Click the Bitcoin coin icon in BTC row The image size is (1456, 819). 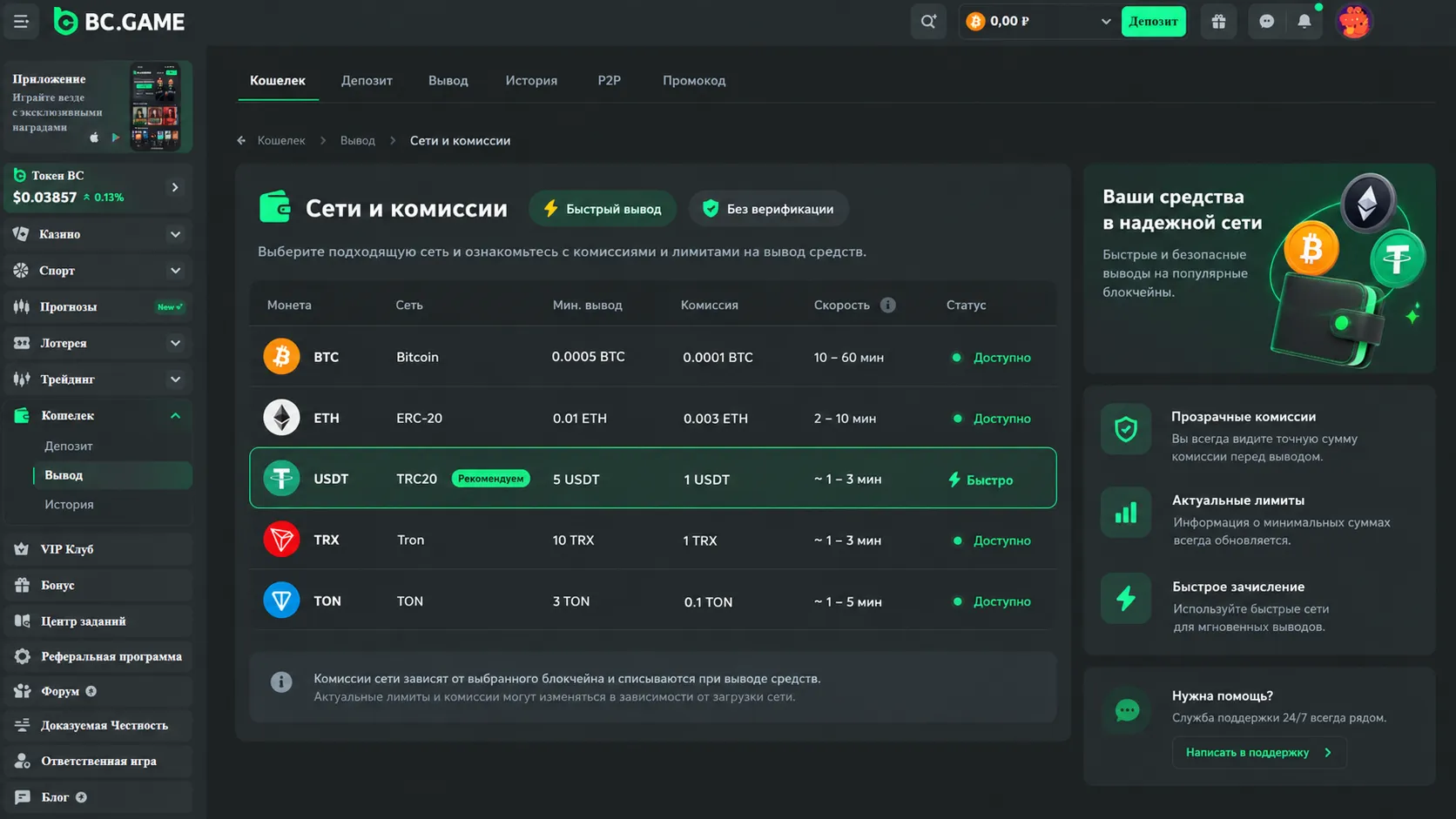point(281,357)
